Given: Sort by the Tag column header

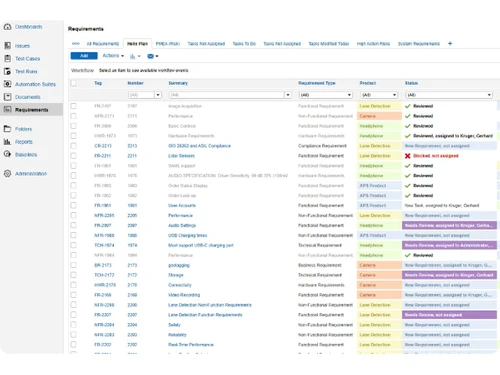Looking at the screenshot, I should (x=98, y=83).
